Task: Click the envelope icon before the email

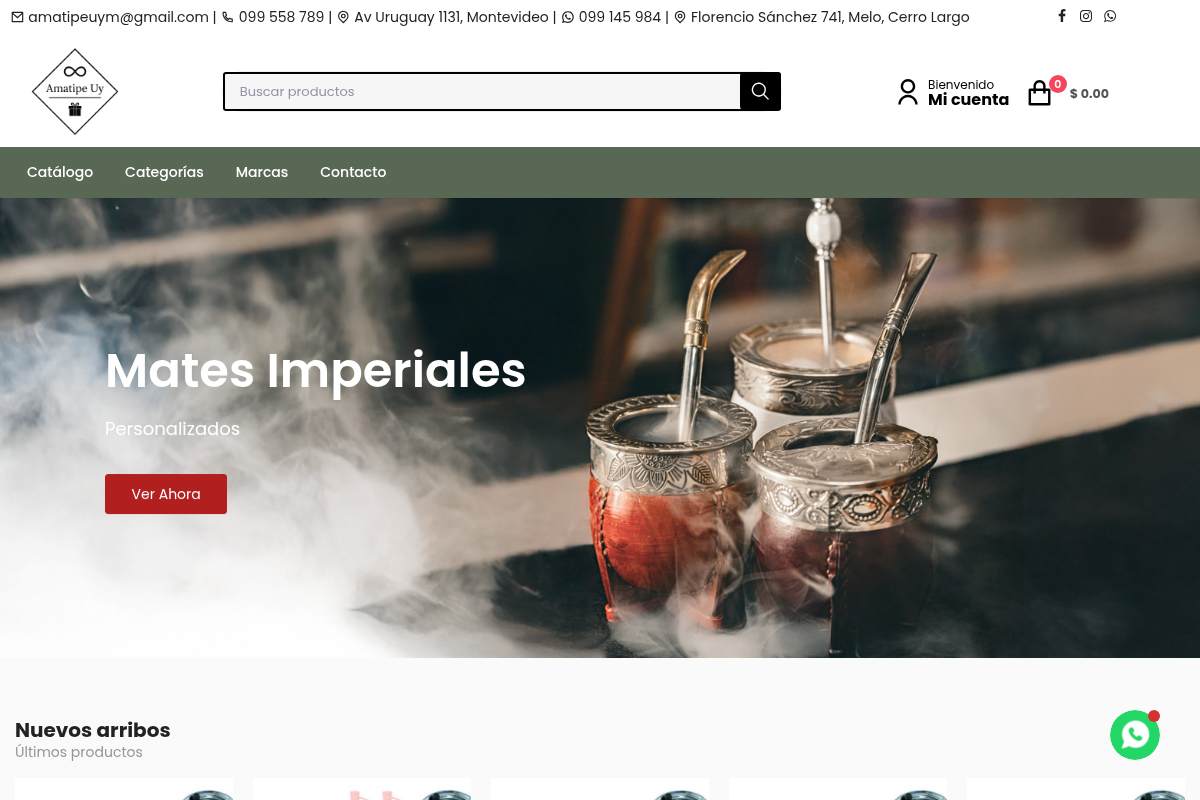Action: (17, 17)
